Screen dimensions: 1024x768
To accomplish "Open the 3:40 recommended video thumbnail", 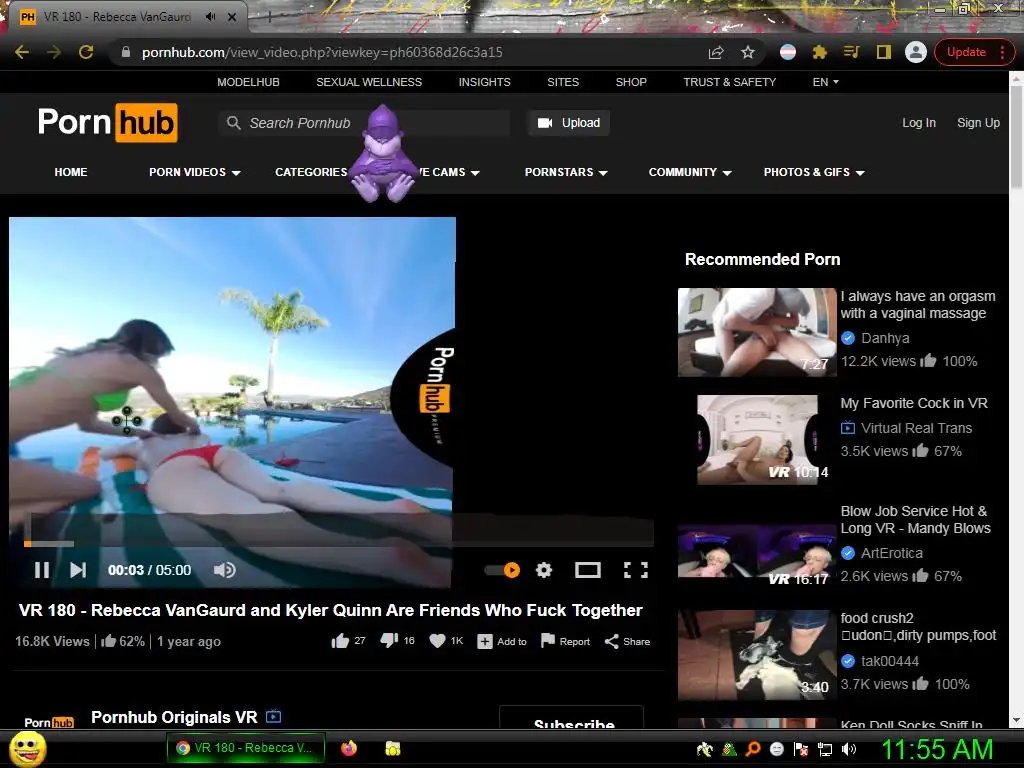I will [x=757, y=655].
